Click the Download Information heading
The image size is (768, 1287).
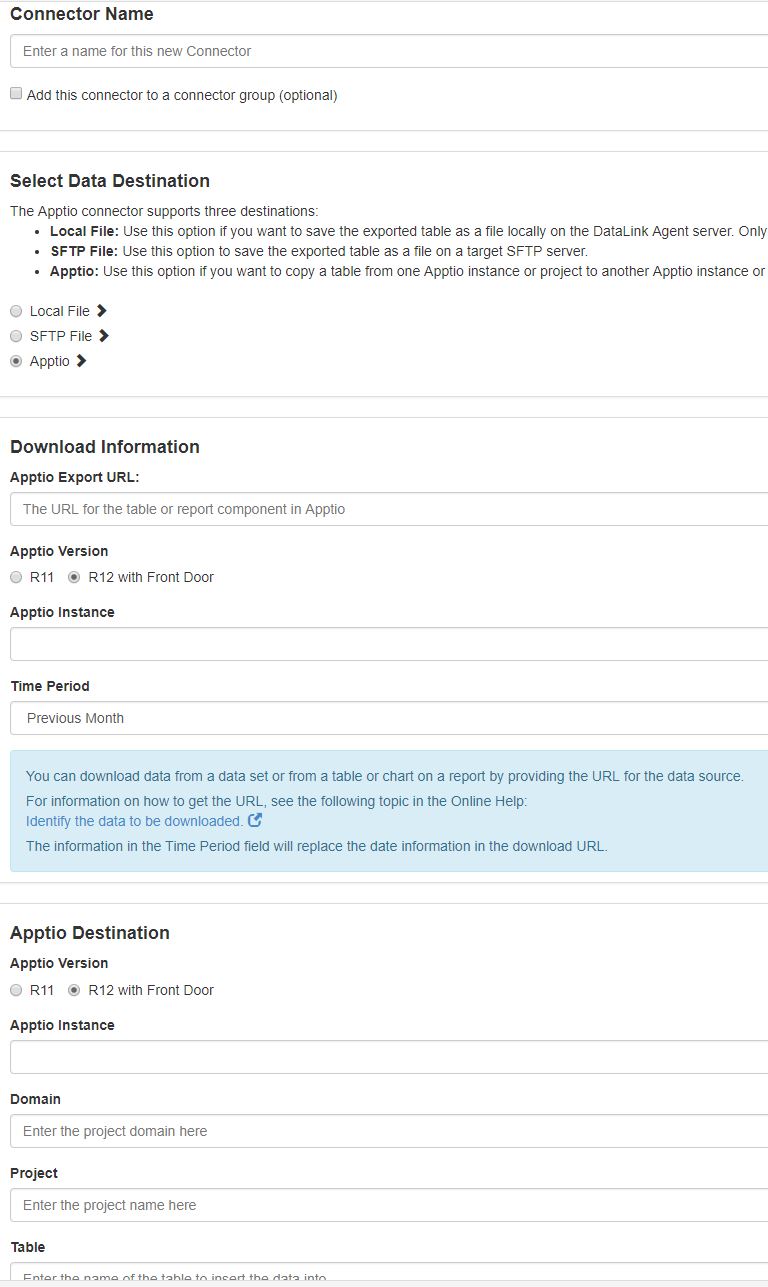[x=105, y=447]
